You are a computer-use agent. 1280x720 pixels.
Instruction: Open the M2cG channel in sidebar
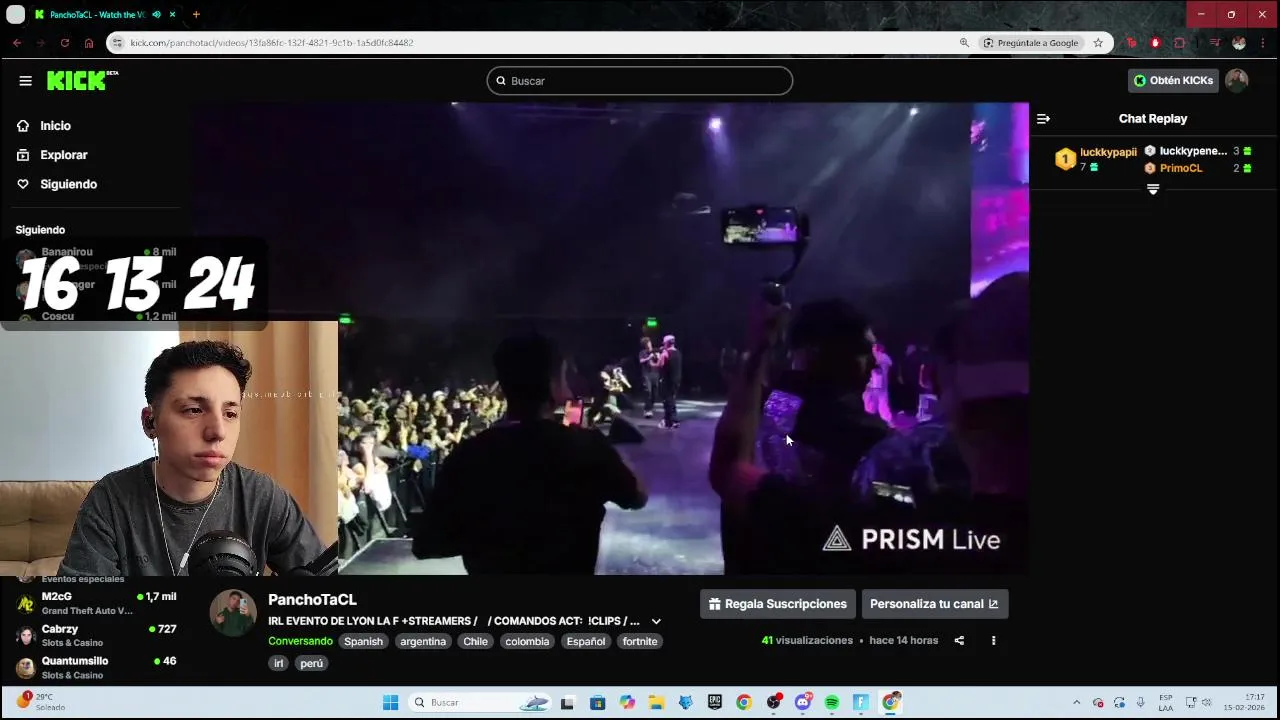tap(96, 603)
